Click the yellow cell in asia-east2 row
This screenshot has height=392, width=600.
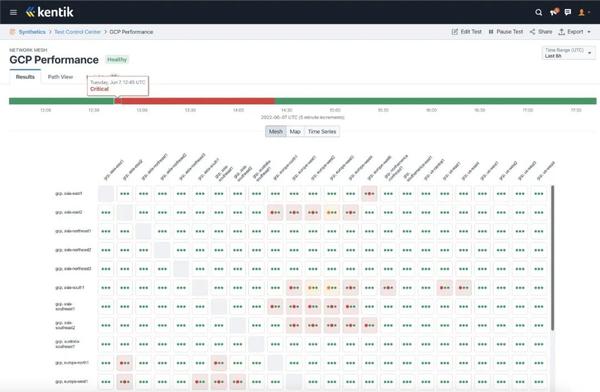point(332,212)
